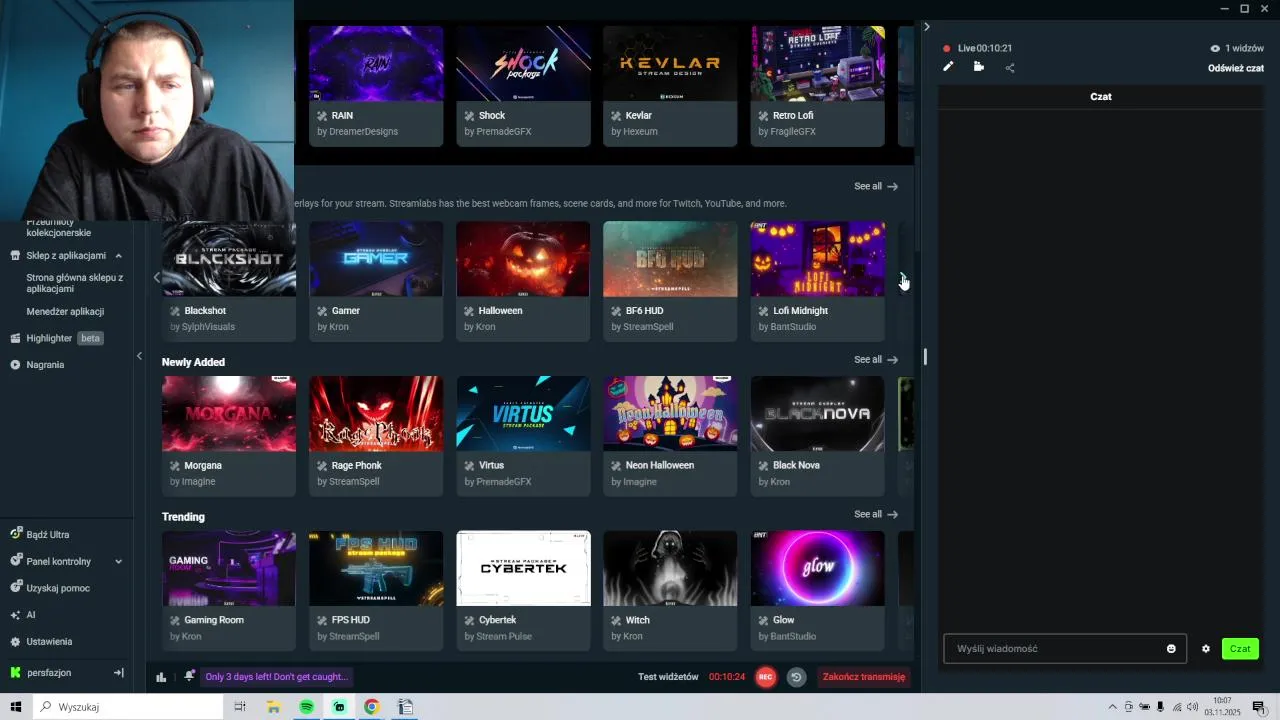Click the Rage Phonk title text
The height and width of the screenshot is (720, 1280).
click(x=357, y=466)
